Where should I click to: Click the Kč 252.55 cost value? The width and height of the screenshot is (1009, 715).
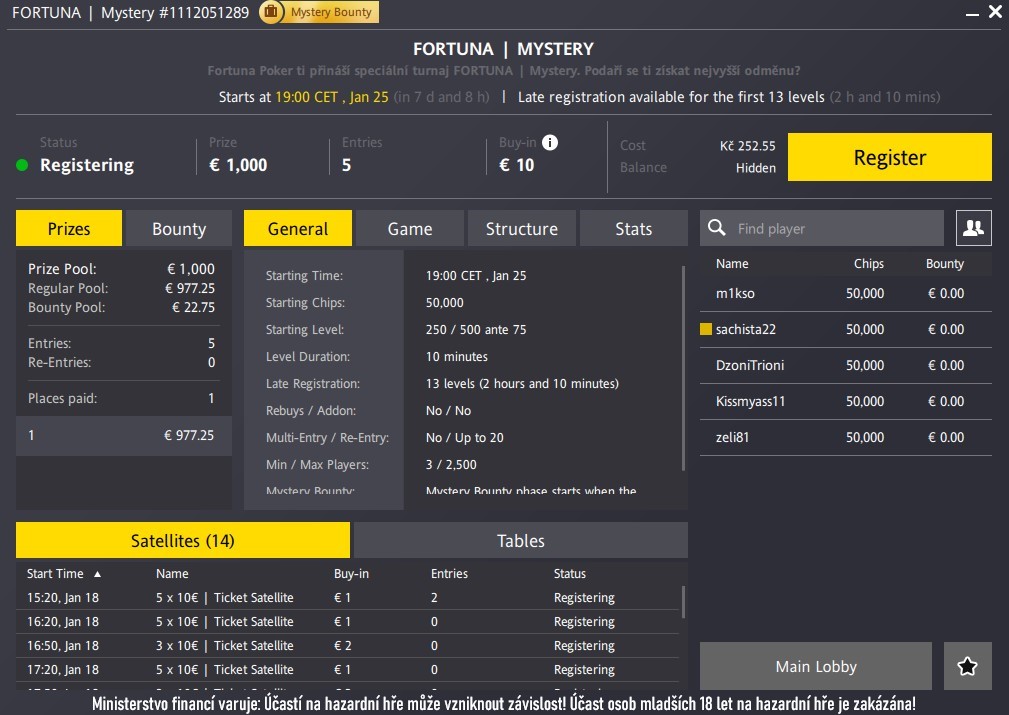(x=747, y=145)
